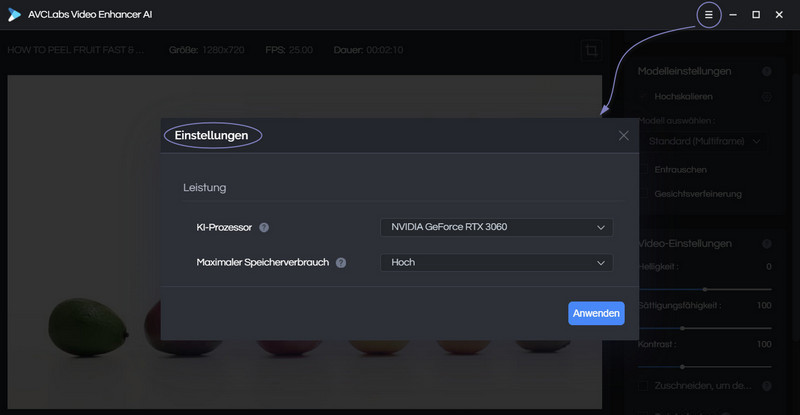Close the Einstellungen dialog
Screen dimensions: 800x415
(624, 135)
